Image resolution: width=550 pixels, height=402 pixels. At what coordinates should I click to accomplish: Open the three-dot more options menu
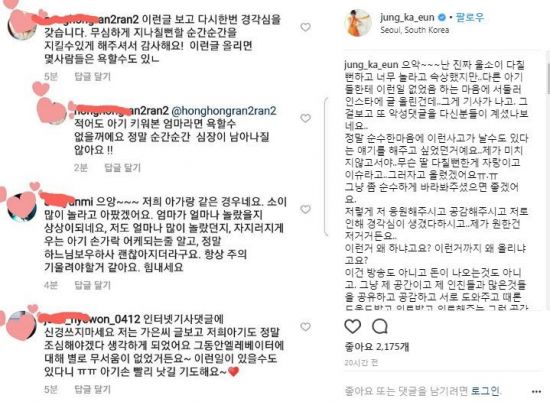click(537, 391)
